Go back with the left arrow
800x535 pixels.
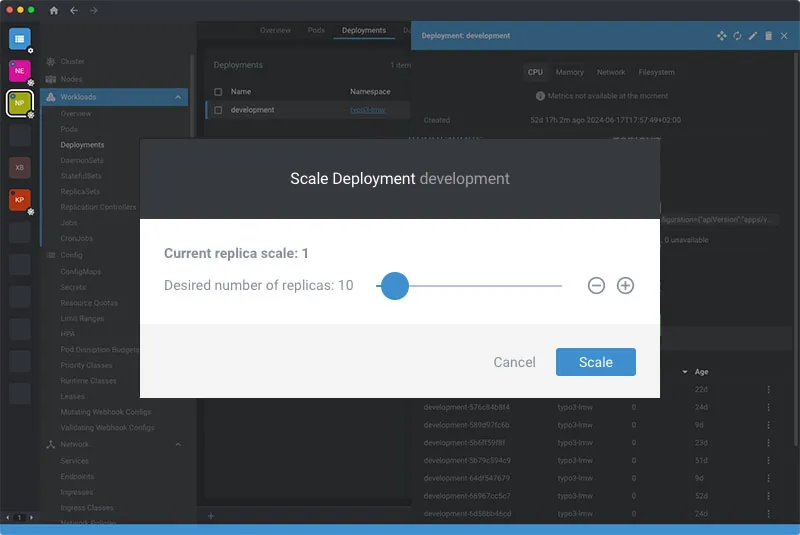pos(74,10)
